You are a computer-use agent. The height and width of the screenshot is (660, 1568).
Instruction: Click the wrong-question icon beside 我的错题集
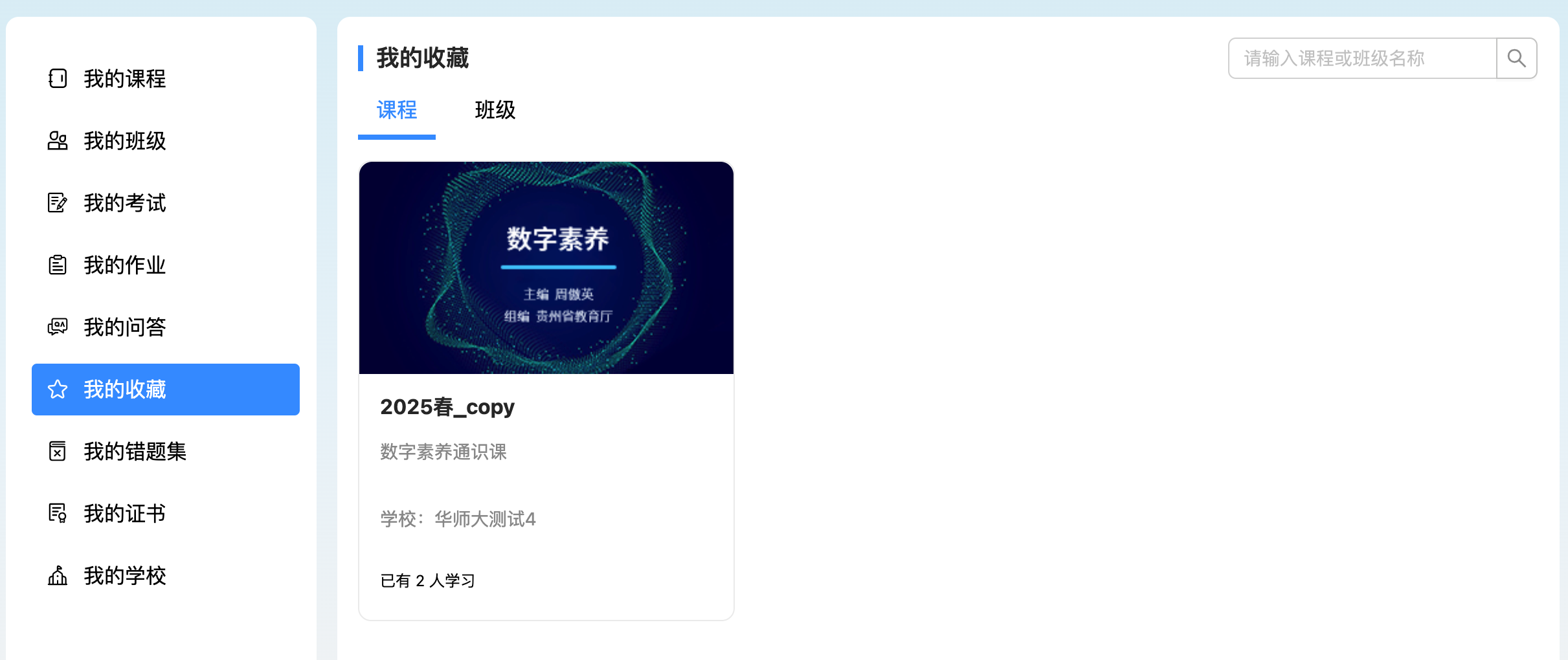point(58,452)
